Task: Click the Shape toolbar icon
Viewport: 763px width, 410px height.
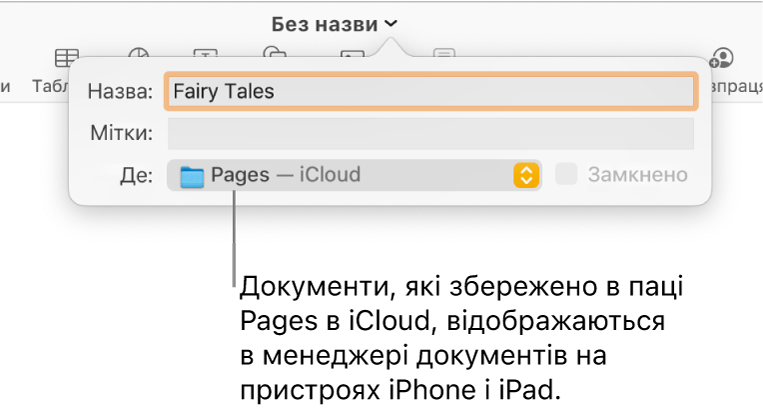Action: 274,56
